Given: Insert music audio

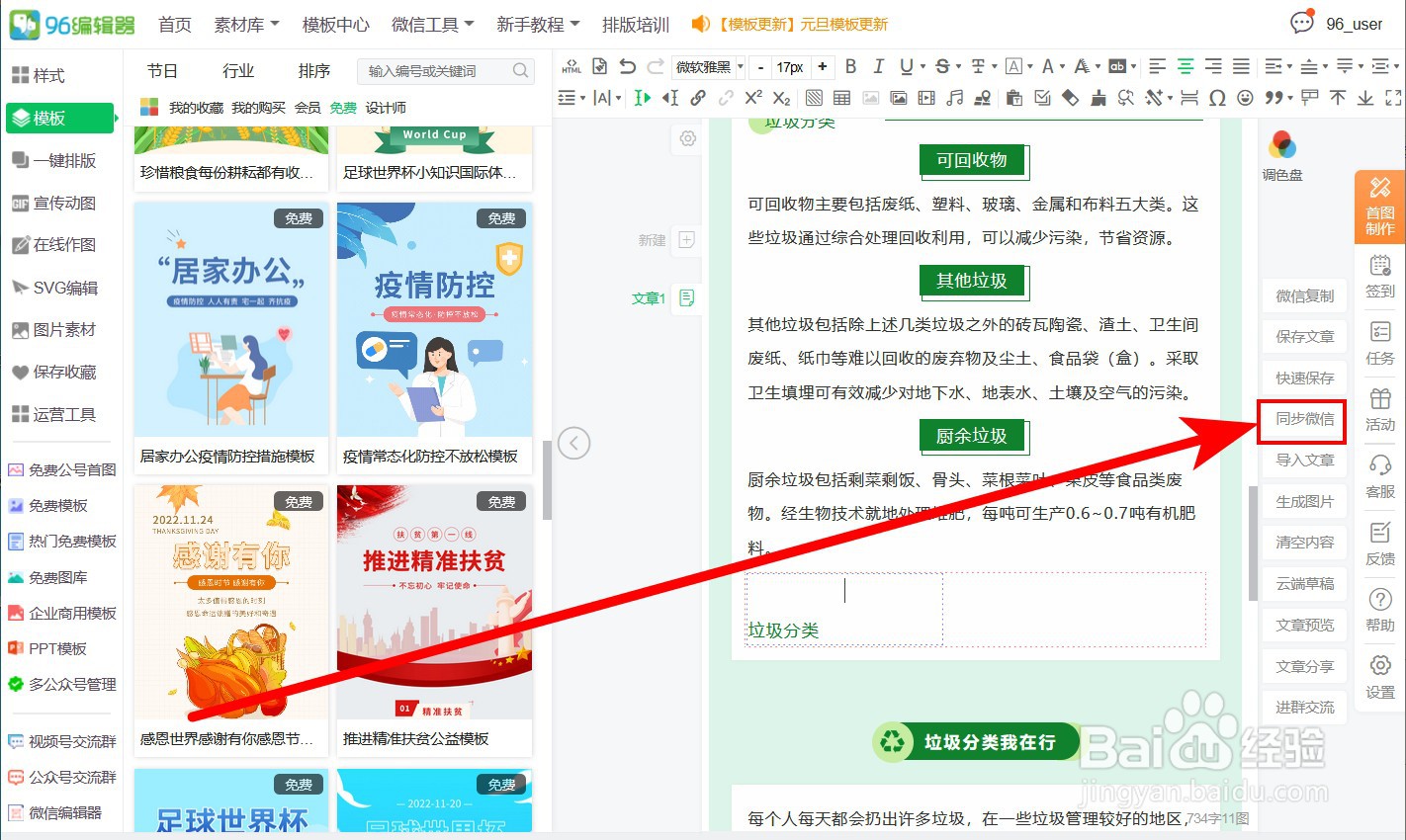Looking at the screenshot, I should 955,98.
